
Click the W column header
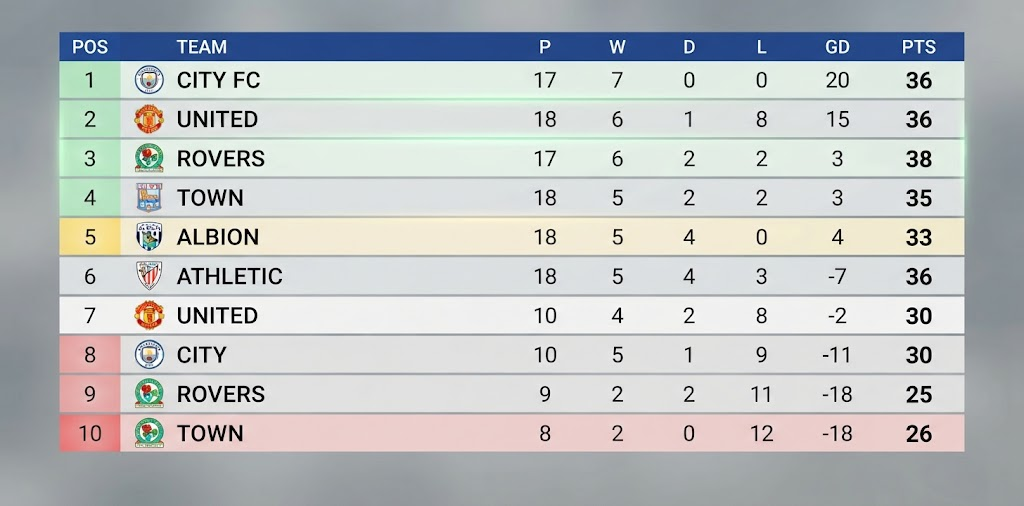[617, 47]
